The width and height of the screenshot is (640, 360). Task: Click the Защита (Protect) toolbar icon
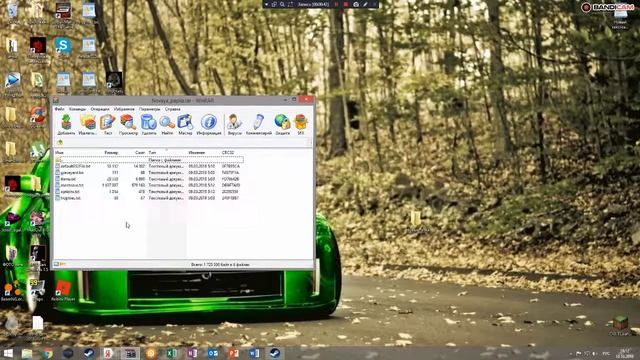point(282,124)
